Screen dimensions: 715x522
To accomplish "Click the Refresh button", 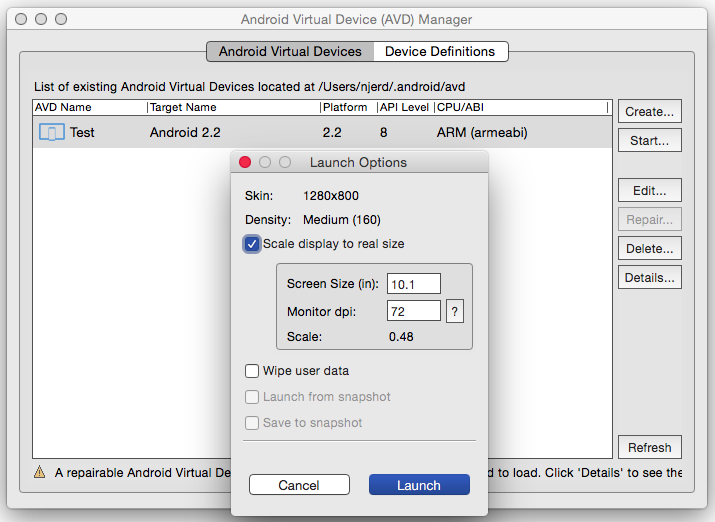I will tap(650, 447).
